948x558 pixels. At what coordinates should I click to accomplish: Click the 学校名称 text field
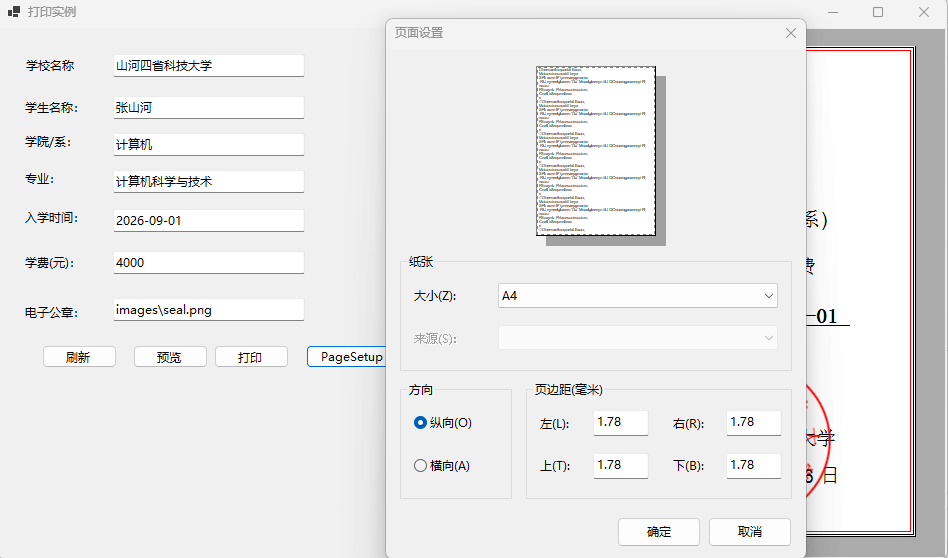(209, 65)
